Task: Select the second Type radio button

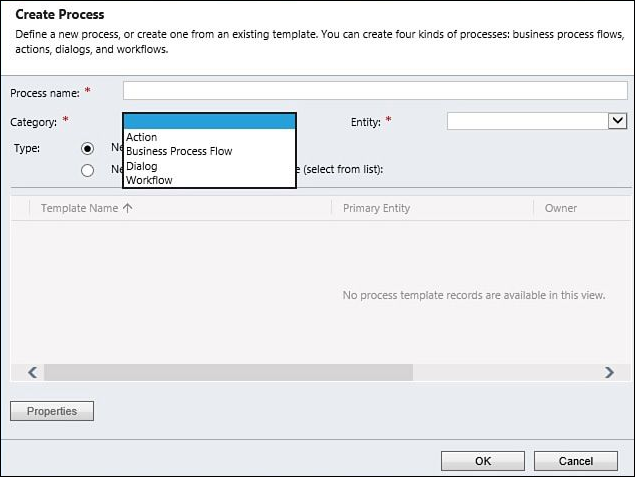Action: coord(87,170)
